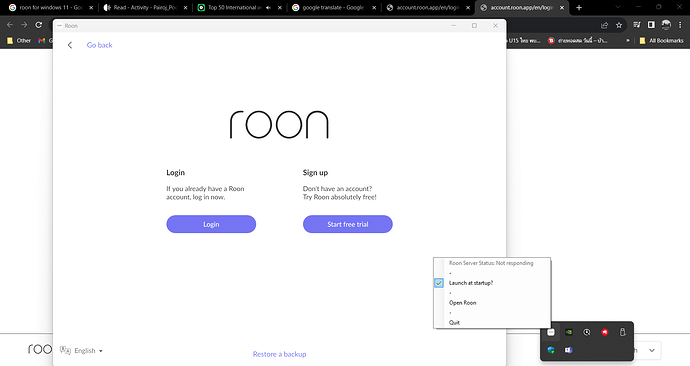690x366 pixels.
Task: Open the red-icon Thai bookmark
Action: coord(578,40)
